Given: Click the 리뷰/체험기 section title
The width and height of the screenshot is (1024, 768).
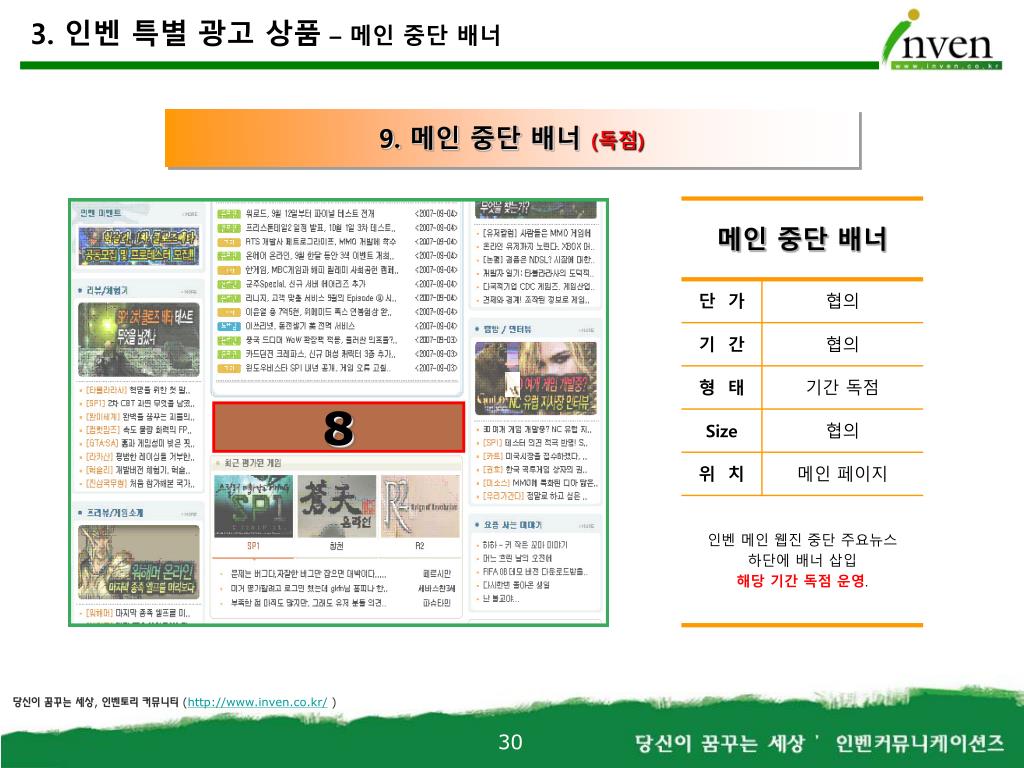Looking at the screenshot, I should 107,291.
